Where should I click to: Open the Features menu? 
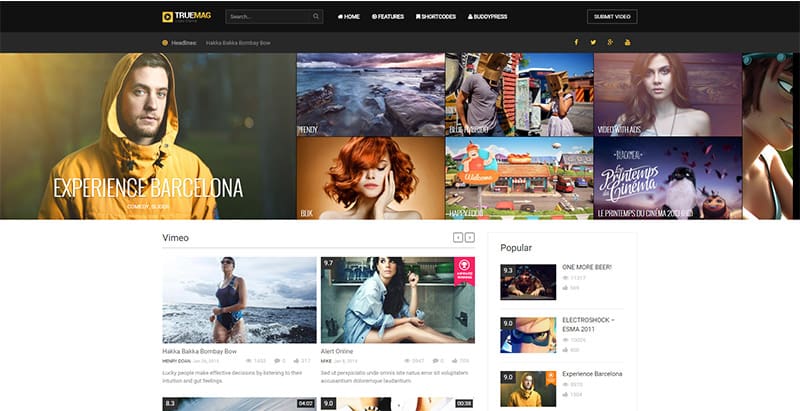[388, 17]
